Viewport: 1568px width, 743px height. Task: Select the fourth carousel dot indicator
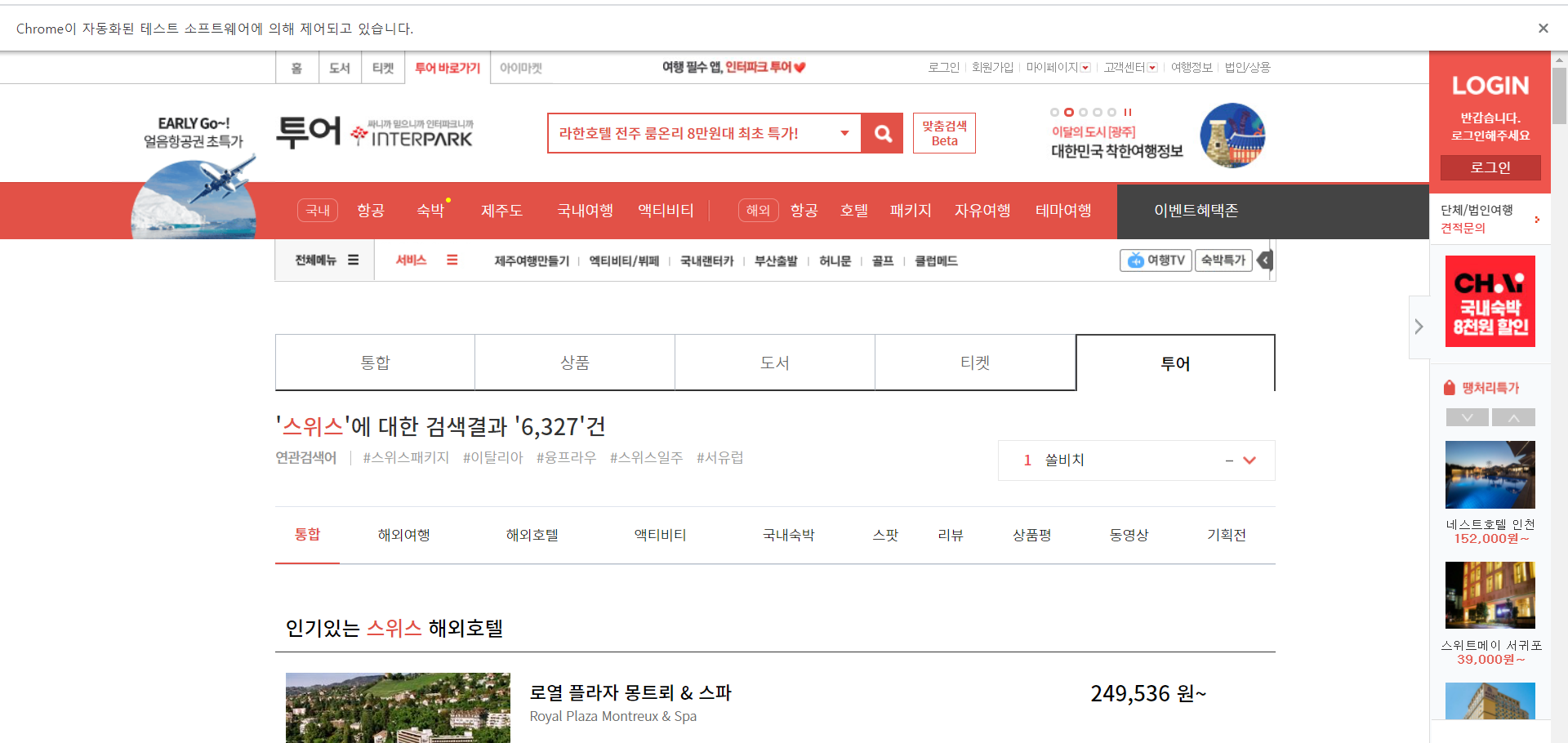[1098, 113]
